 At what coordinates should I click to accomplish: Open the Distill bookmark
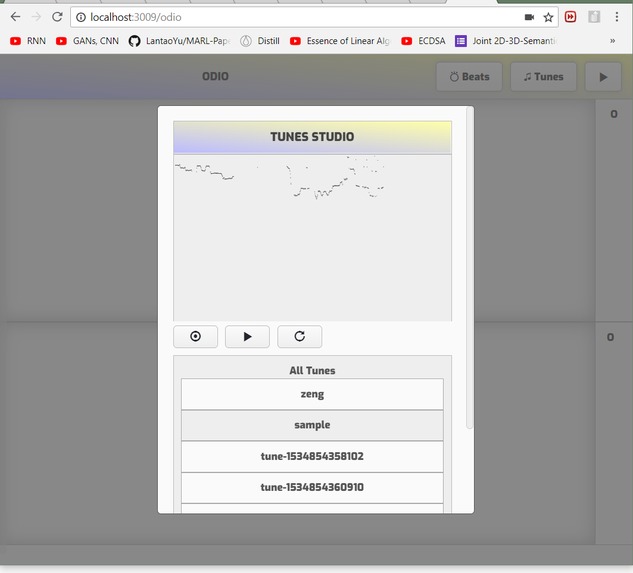(260, 41)
